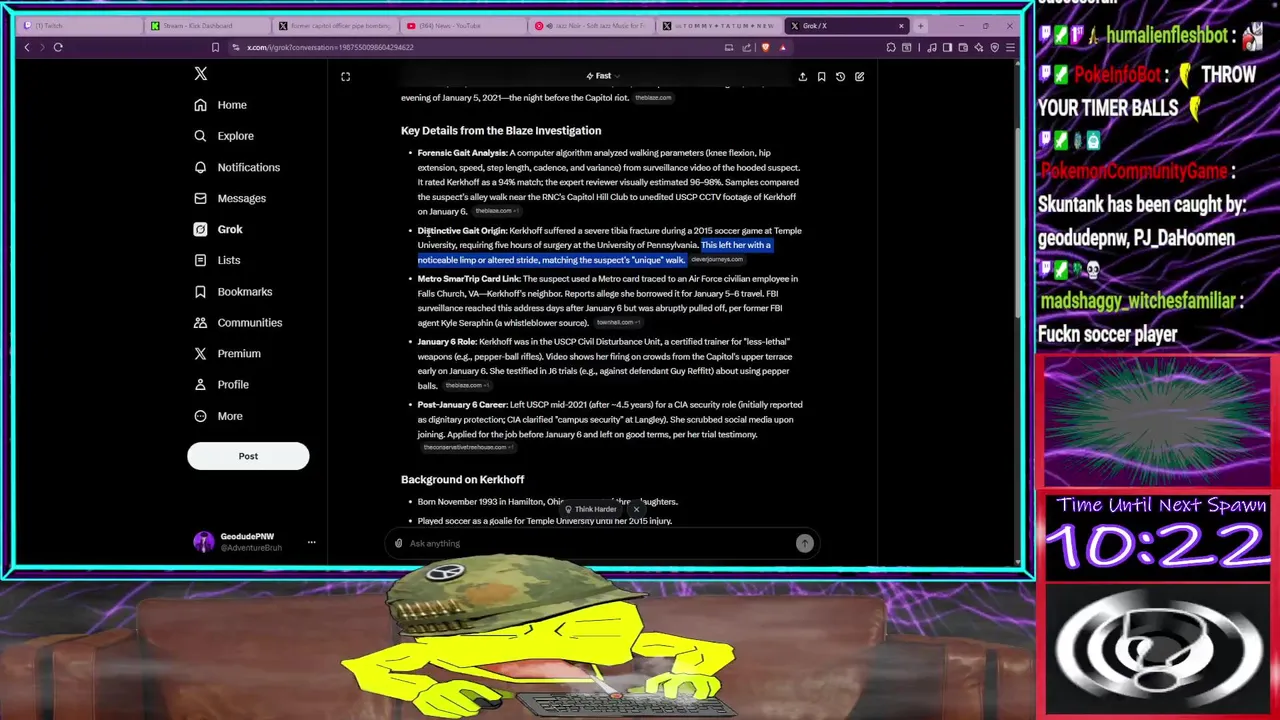Open the More menu in sidebar
1280x720 pixels.
pos(218,416)
